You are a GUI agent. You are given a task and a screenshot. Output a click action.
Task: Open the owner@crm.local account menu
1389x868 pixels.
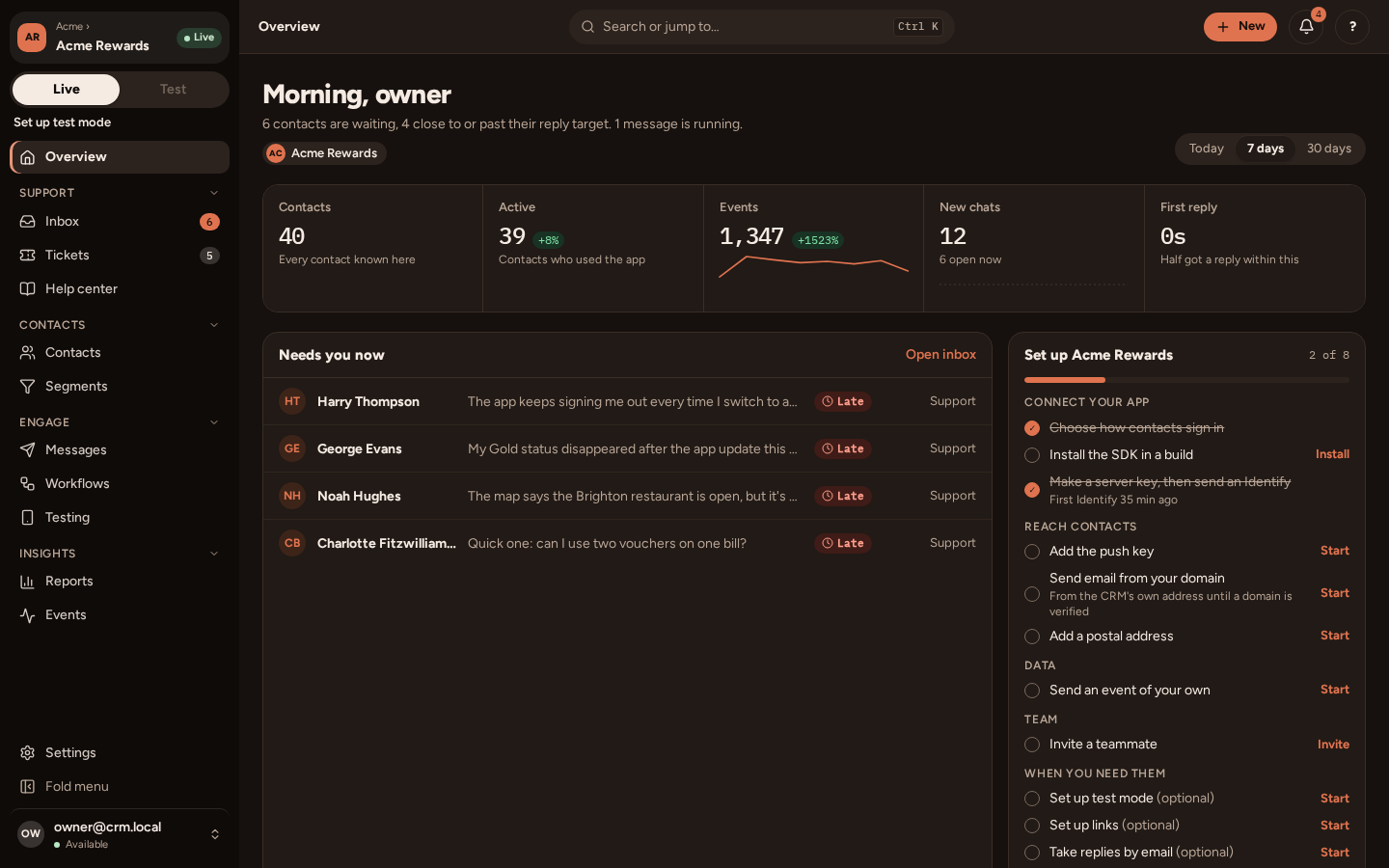[120, 835]
